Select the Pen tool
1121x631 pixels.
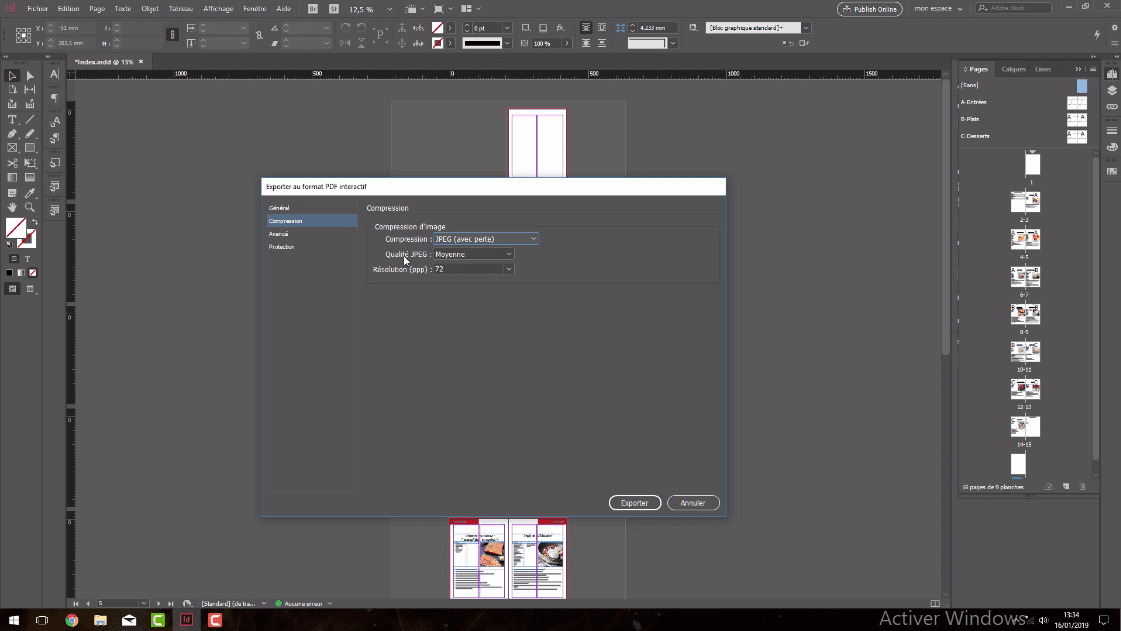11,131
